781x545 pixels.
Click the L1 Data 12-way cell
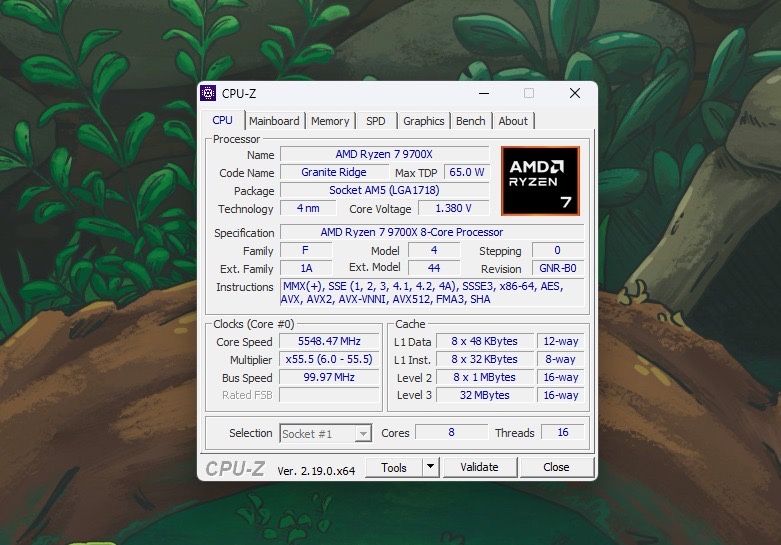point(560,341)
